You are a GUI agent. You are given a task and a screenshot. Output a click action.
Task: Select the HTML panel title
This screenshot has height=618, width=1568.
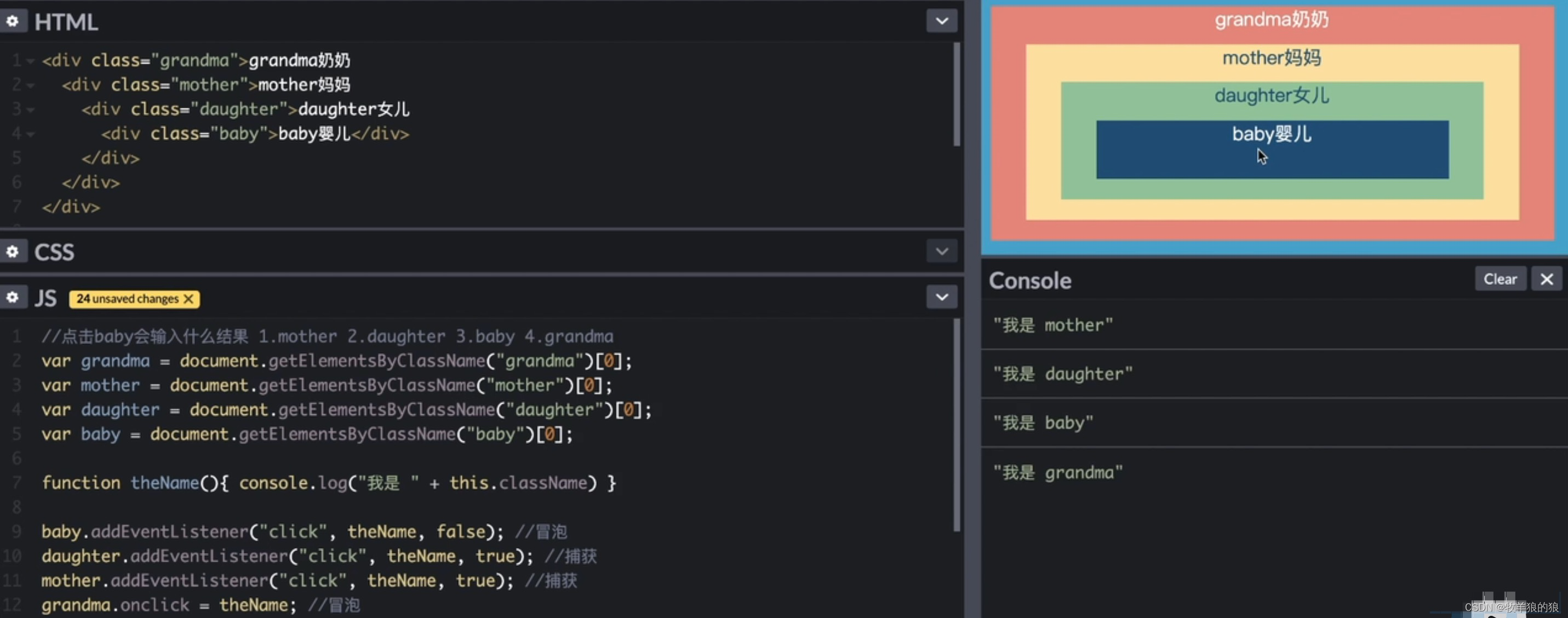click(x=66, y=22)
